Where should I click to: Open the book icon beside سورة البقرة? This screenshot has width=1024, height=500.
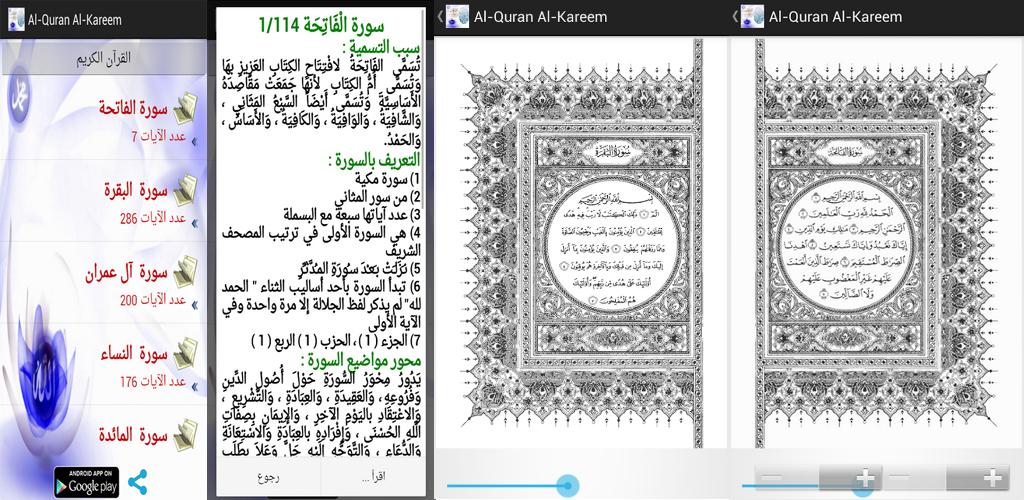(x=185, y=190)
